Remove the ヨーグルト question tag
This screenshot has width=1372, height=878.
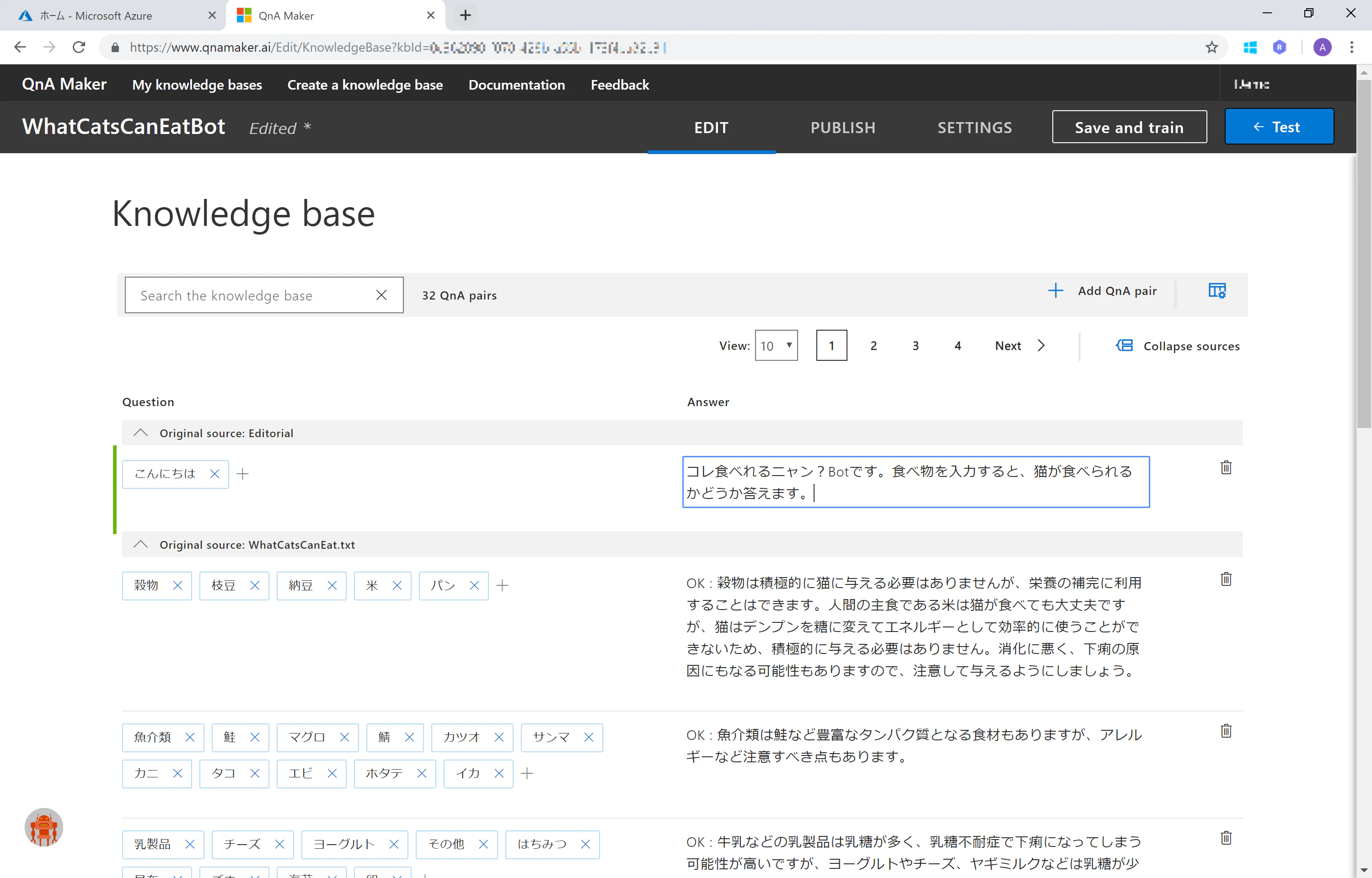pos(393,844)
